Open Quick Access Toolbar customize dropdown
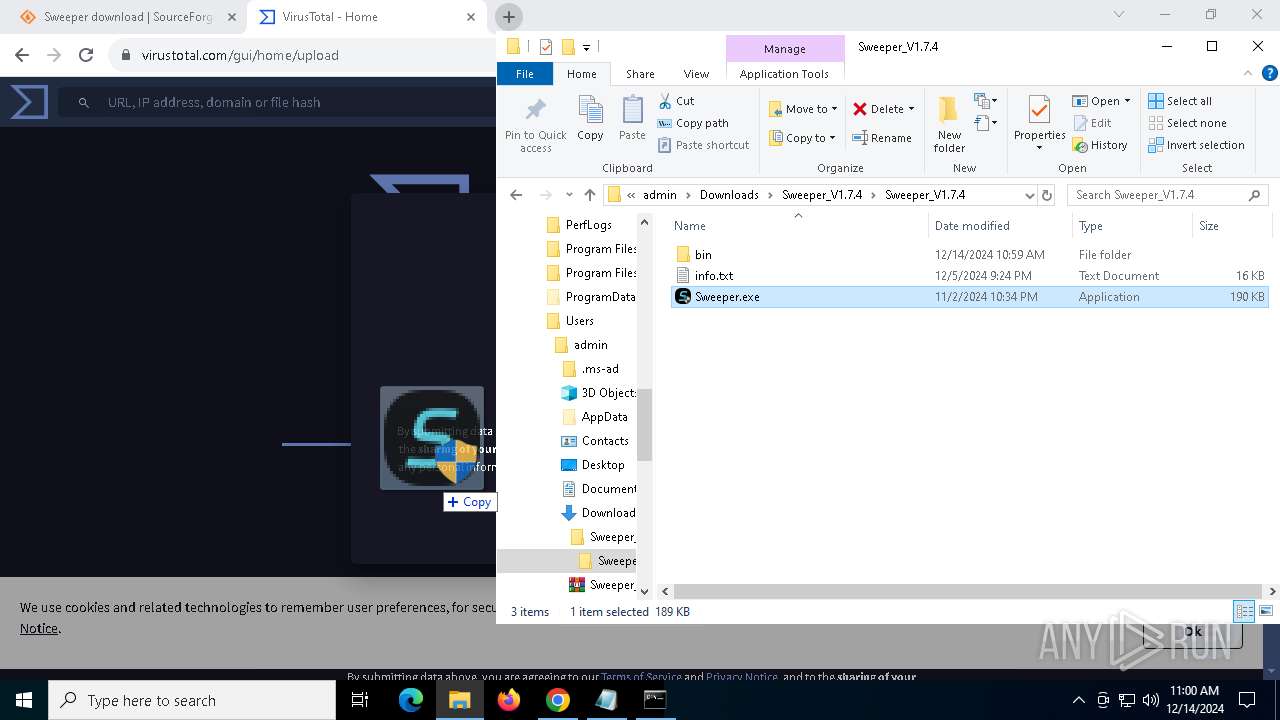Image resolution: width=1280 pixels, height=720 pixels. point(586,47)
